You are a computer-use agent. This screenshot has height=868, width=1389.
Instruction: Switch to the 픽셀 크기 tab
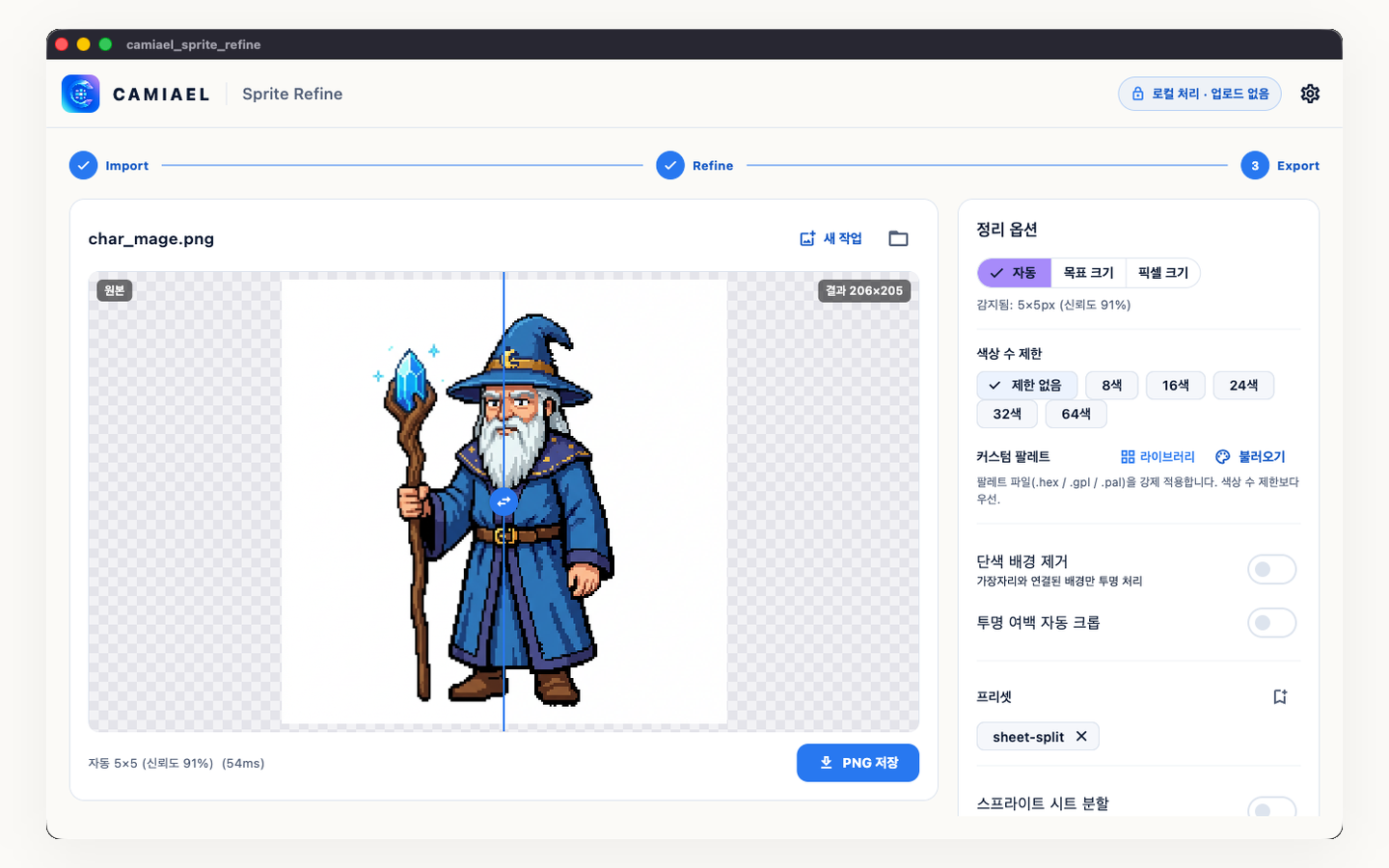(x=1163, y=273)
